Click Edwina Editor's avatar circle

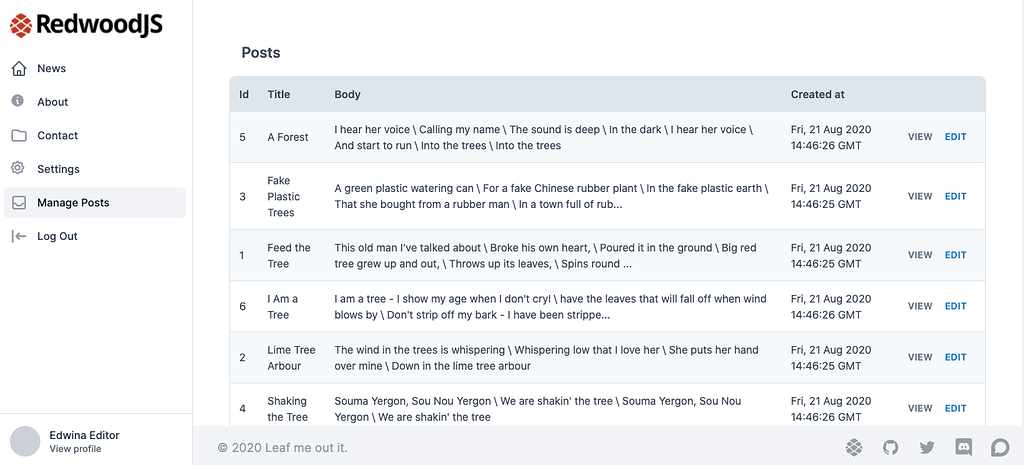(25, 441)
